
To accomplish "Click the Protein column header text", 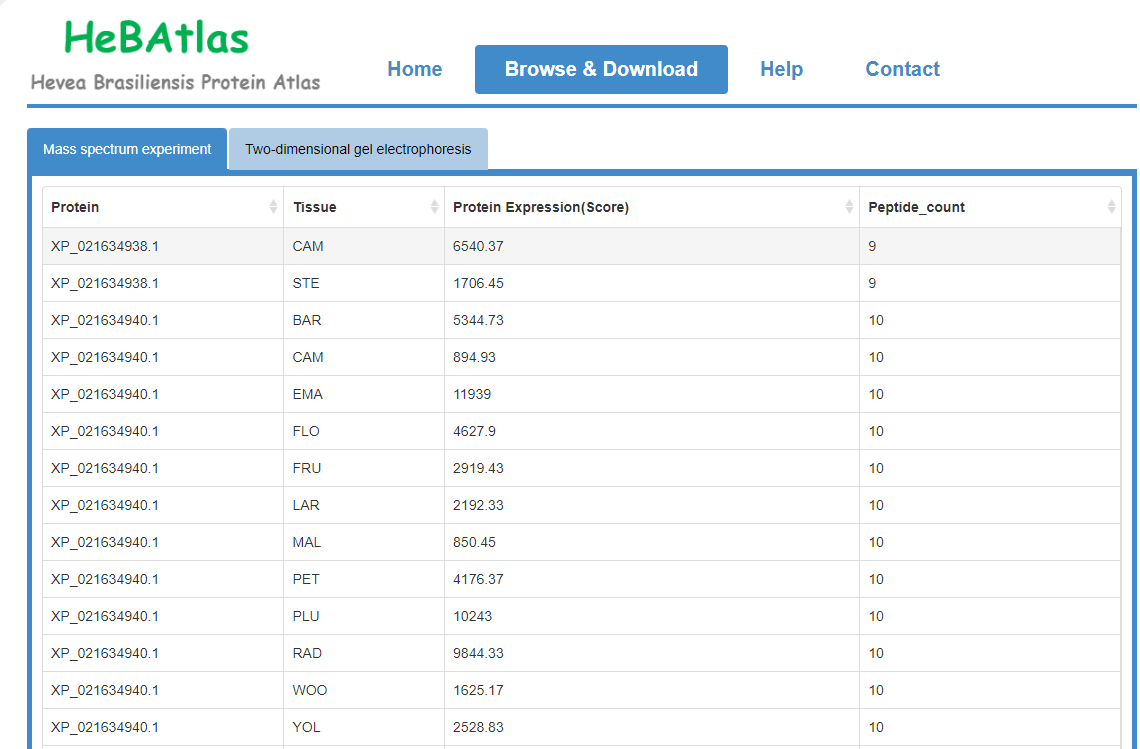I will [76, 207].
